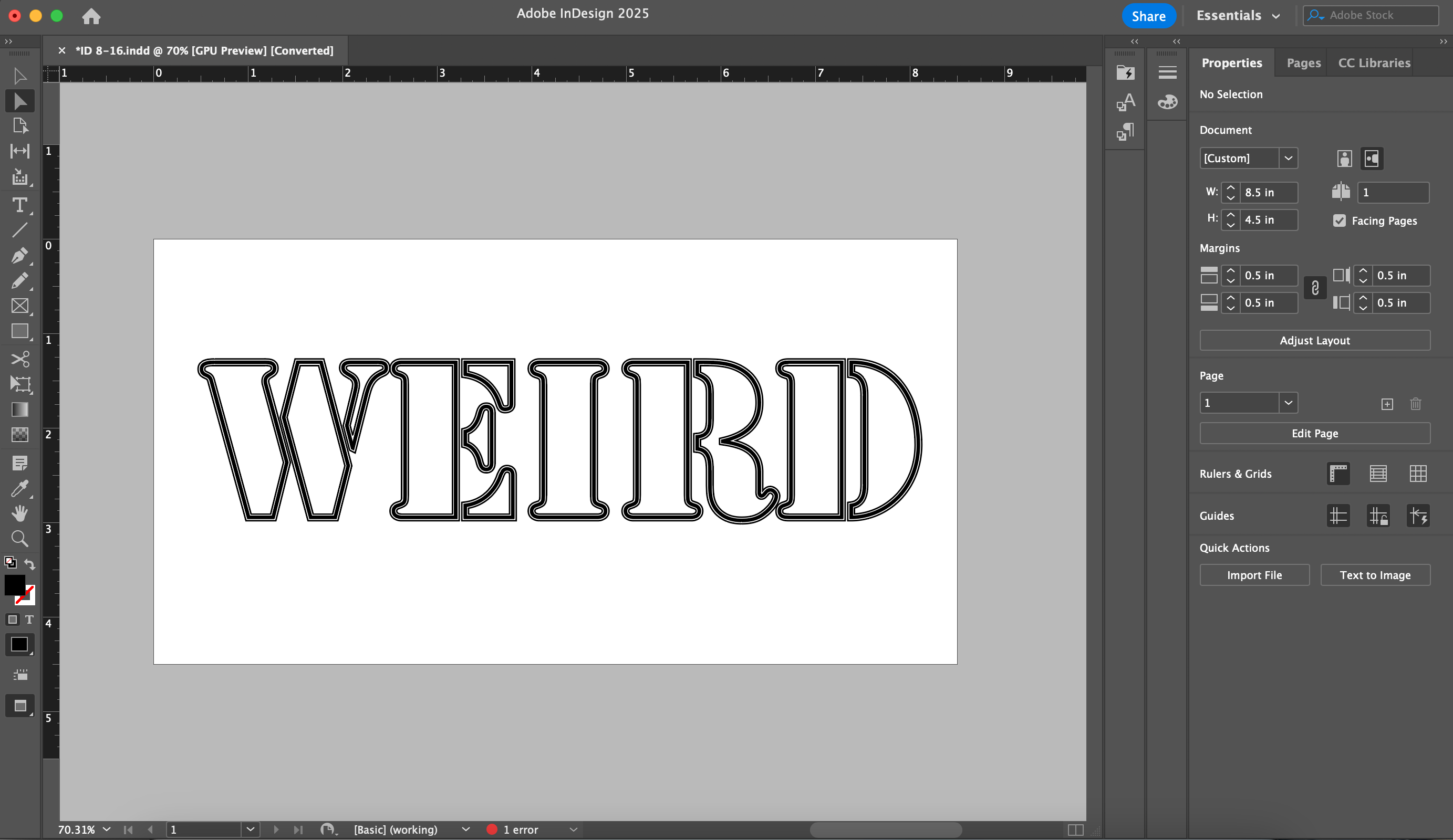
Task: Pick the Gap tool
Action: click(19, 152)
